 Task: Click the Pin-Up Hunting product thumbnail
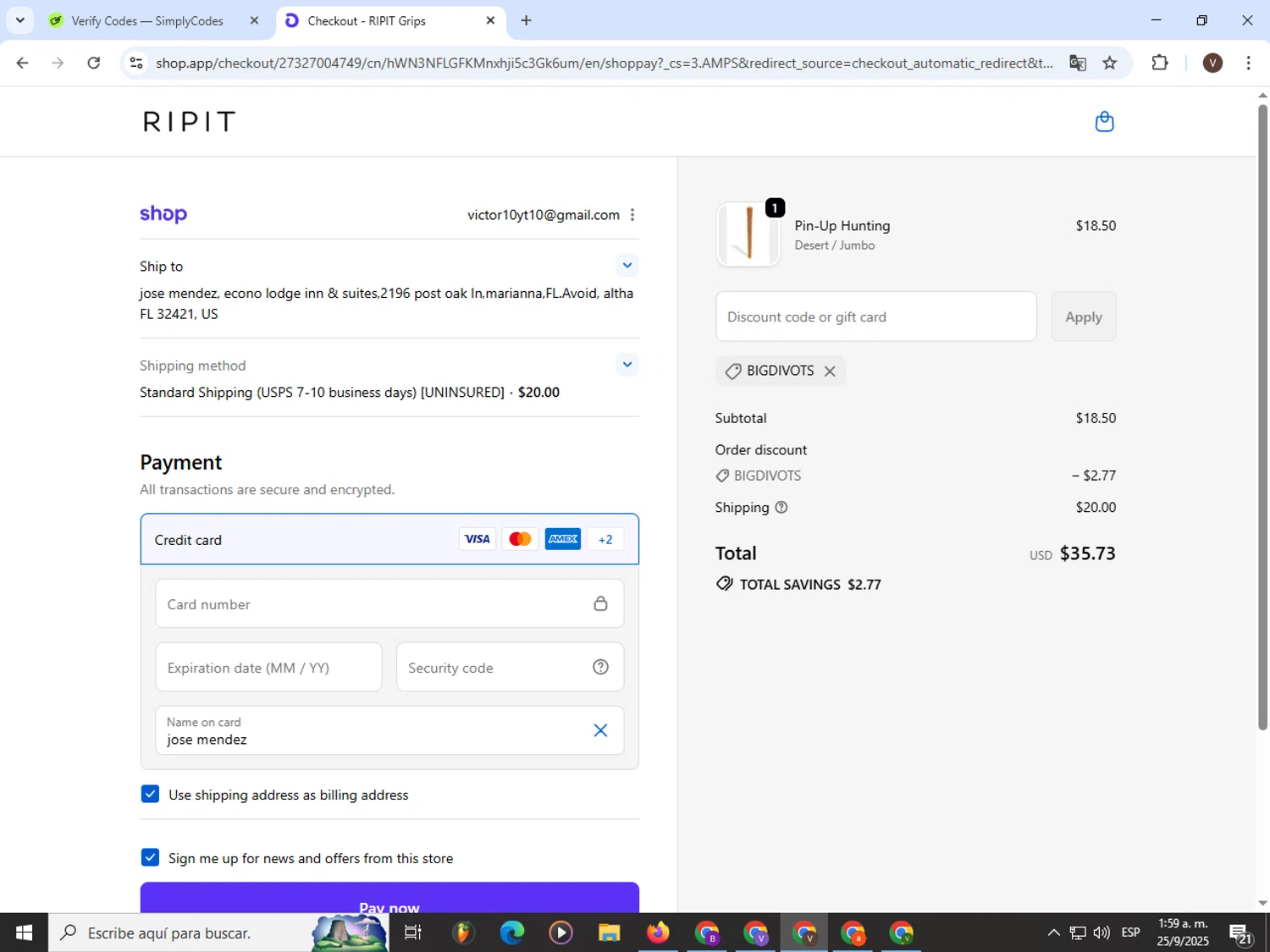[x=748, y=234]
